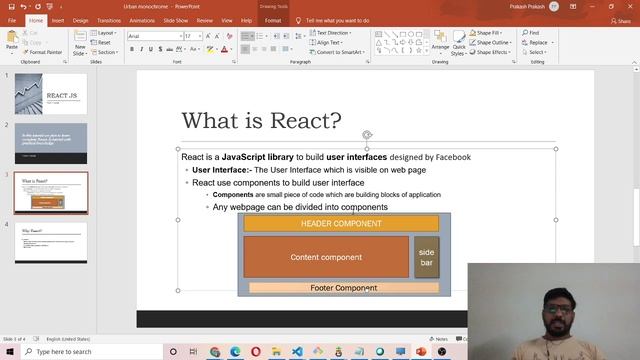Click Find in the Editing group
This screenshot has width=640, height=360.
(531, 33)
